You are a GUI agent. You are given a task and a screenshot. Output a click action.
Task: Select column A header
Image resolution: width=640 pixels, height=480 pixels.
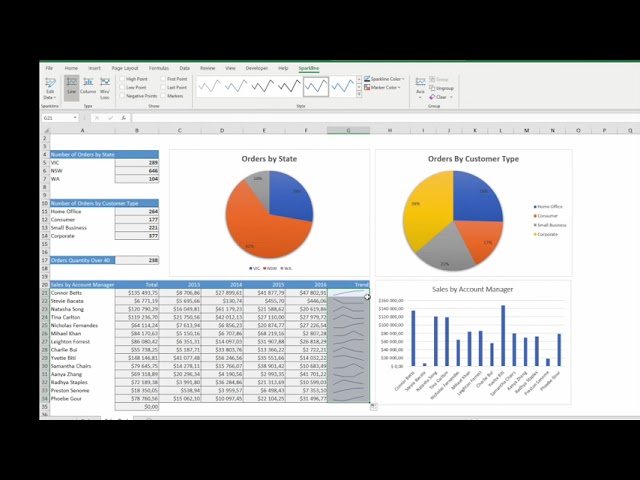[x=82, y=131]
